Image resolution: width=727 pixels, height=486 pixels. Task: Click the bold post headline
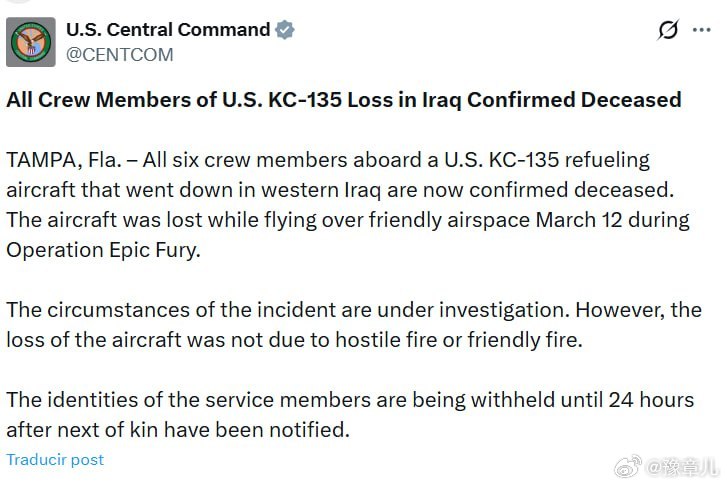point(344,100)
